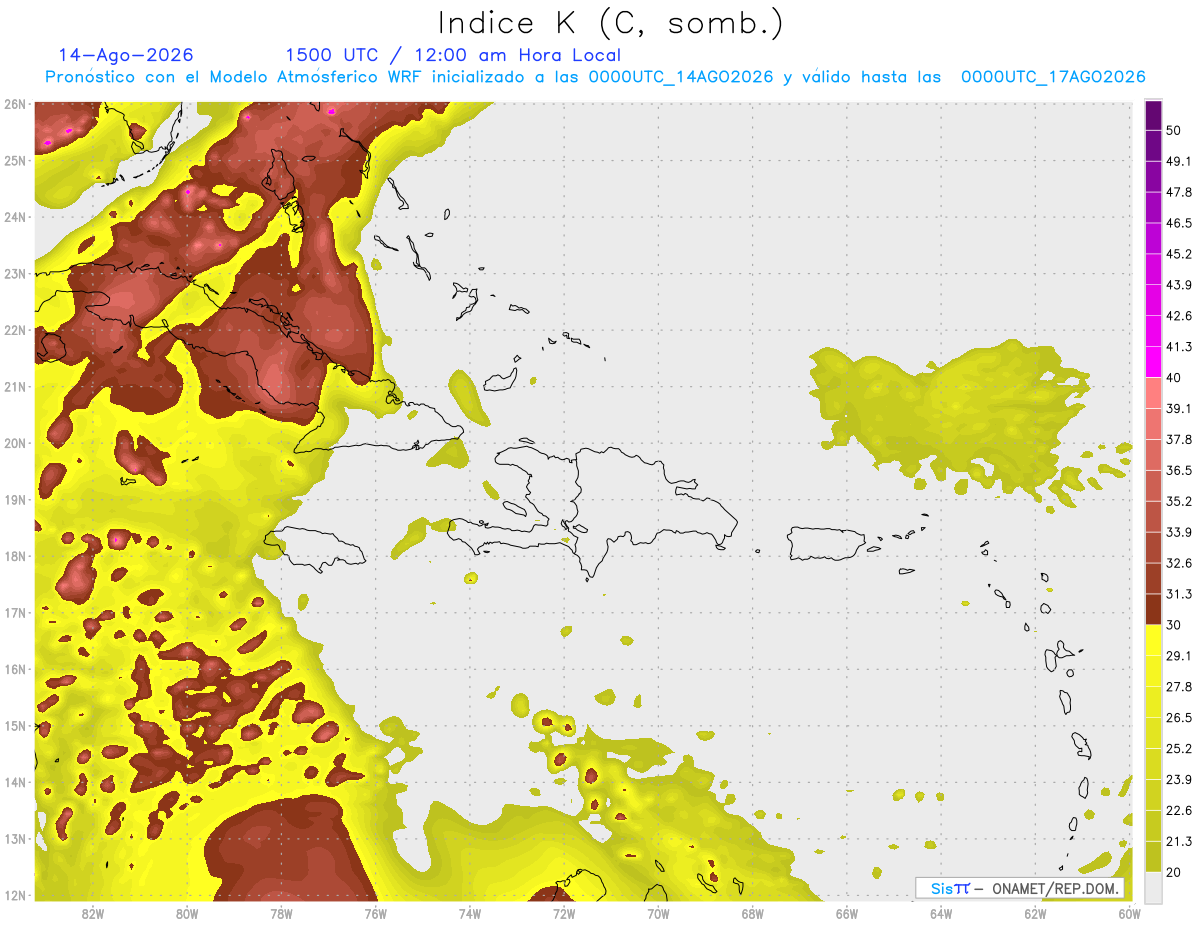Pick the salmon colorbar segment between 39.1 and 40
The image size is (1200, 927).
1153,393
